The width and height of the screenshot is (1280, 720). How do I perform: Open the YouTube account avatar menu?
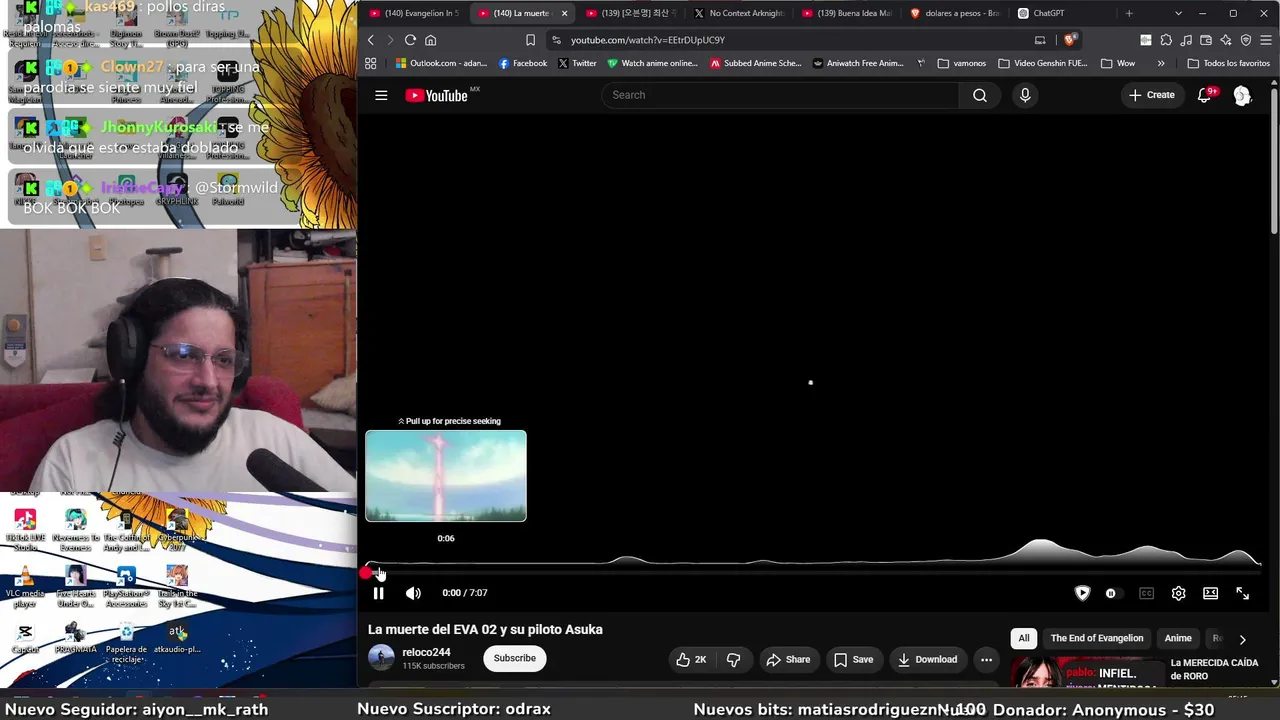pyautogui.click(x=1242, y=95)
